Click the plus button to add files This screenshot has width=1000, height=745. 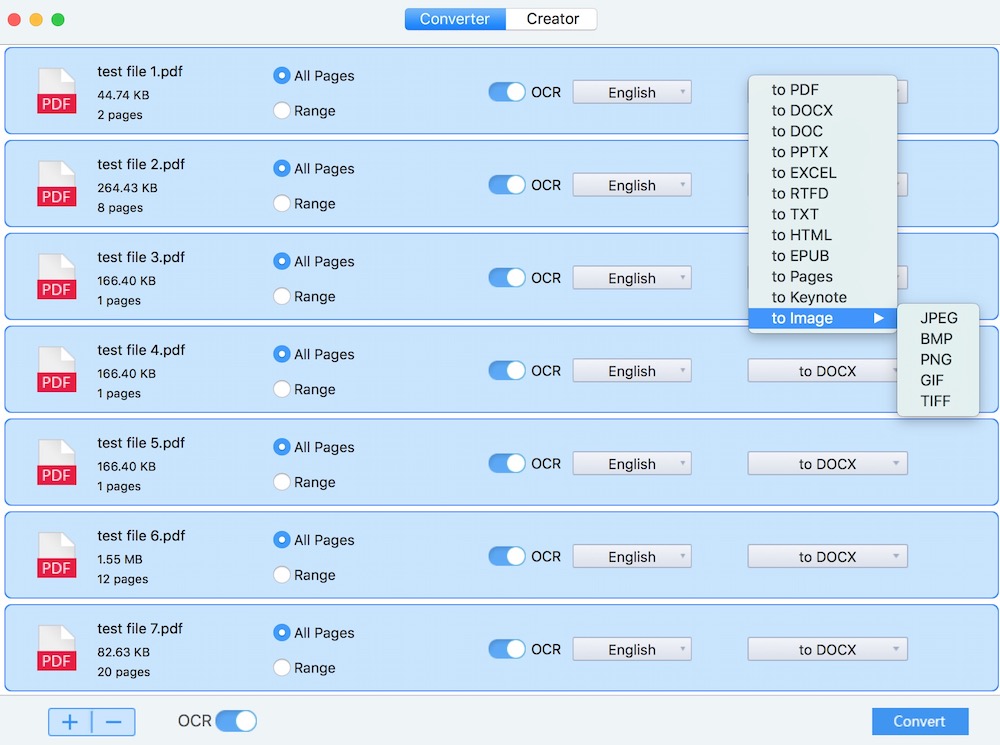coord(70,722)
